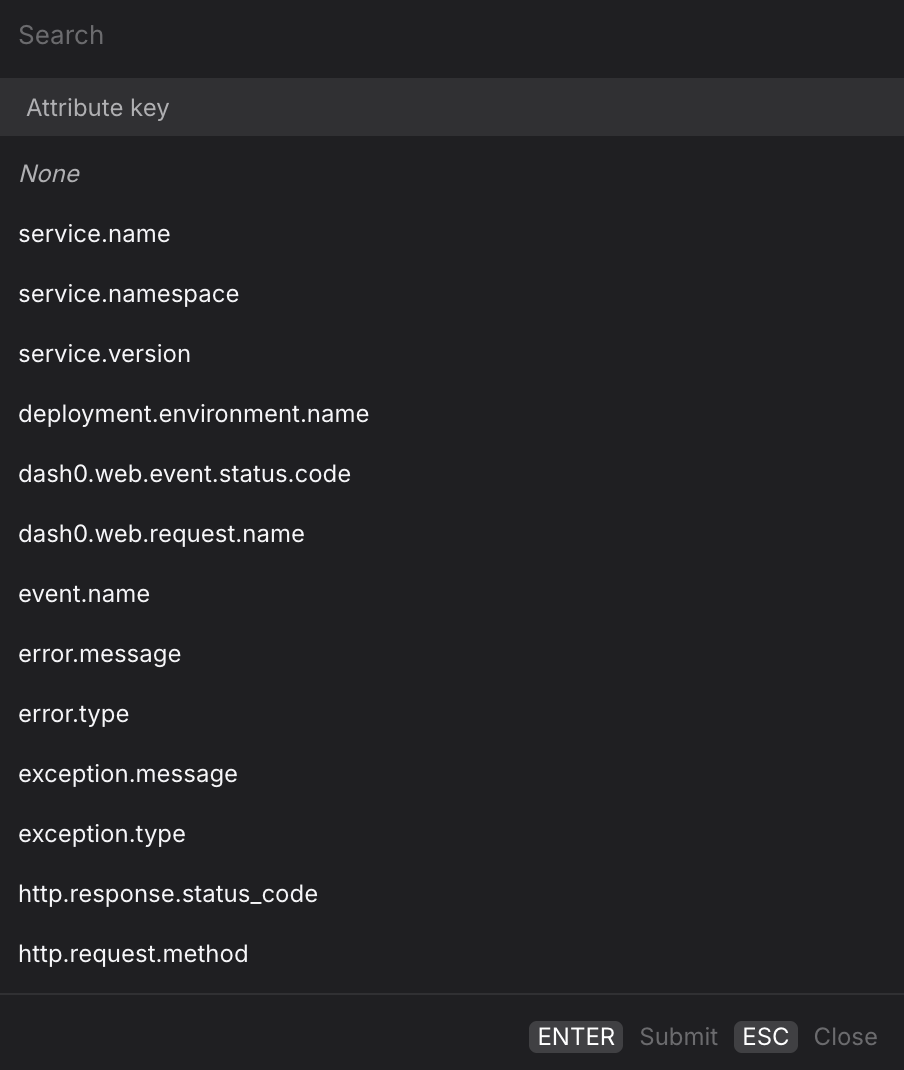
Task: Click the ENTER key badge
Action: coord(575,1036)
